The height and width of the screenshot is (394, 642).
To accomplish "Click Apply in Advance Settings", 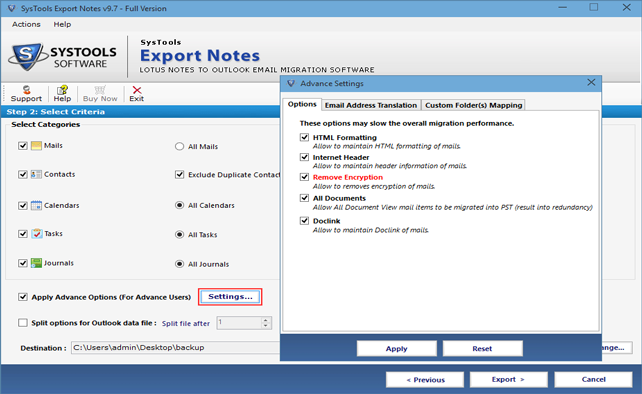I will tap(396, 349).
